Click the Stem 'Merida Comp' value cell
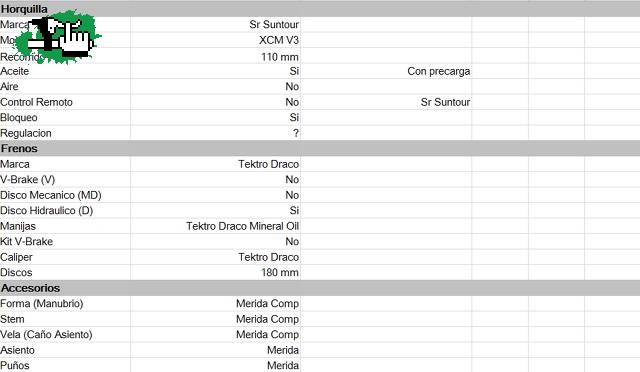Screen dimensions: 640x372 [216, 319]
